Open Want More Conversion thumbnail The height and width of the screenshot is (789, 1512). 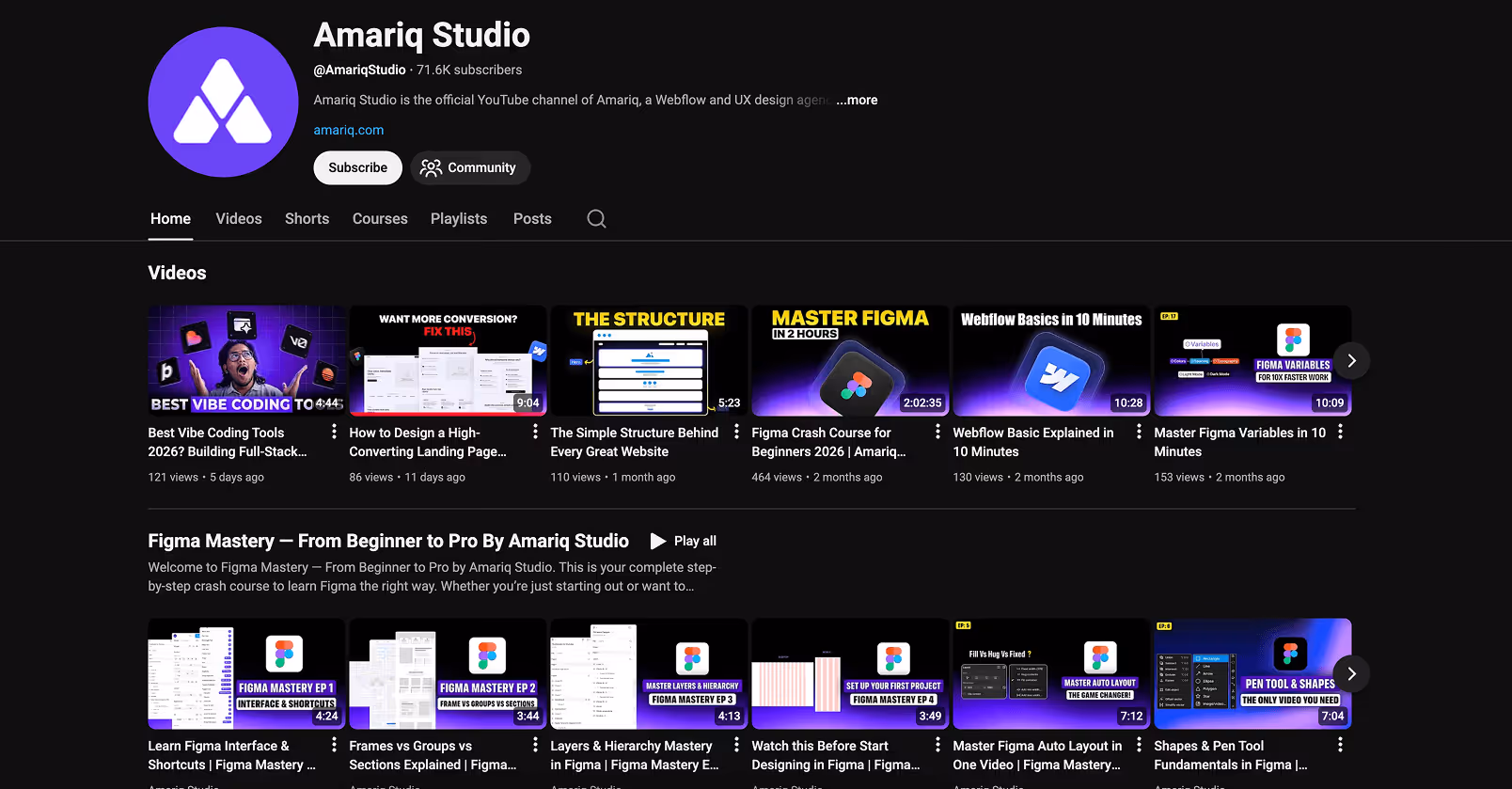(448, 360)
